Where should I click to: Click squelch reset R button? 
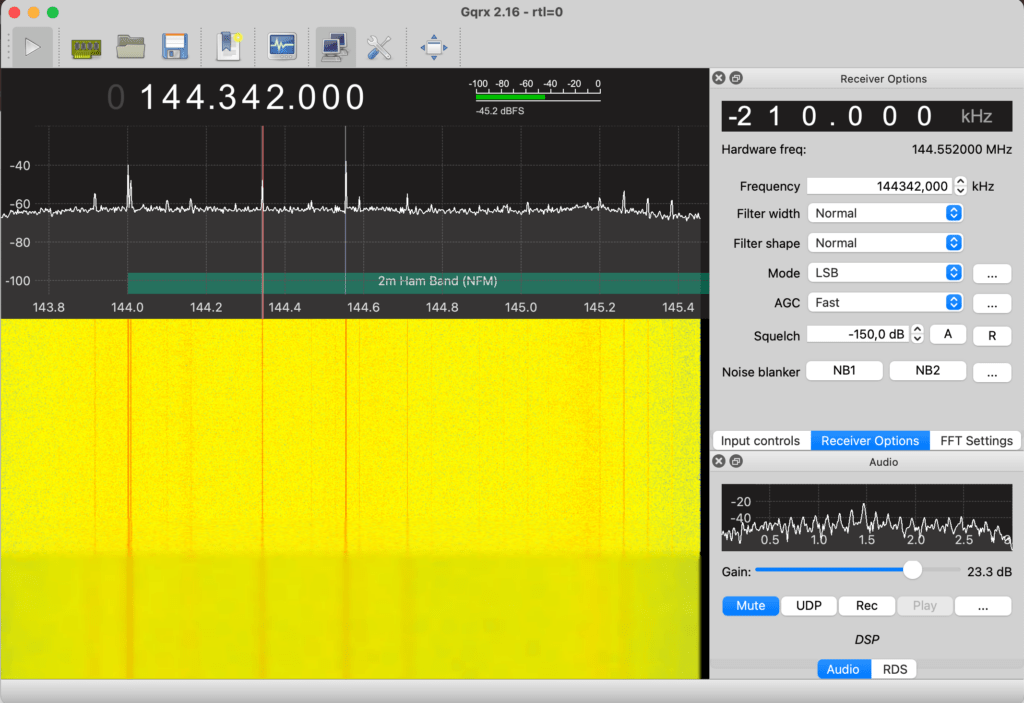coord(992,335)
